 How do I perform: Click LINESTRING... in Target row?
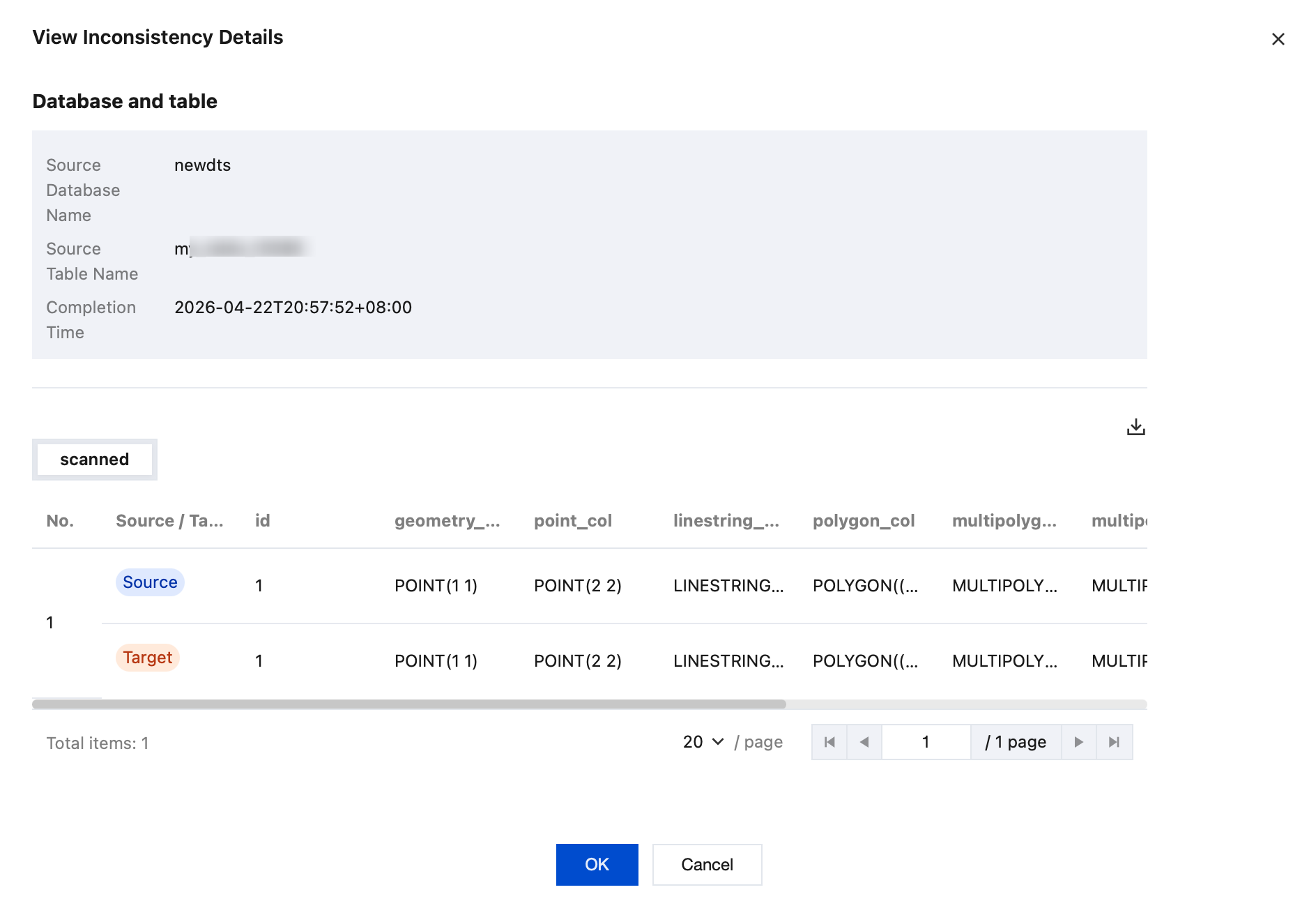click(x=728, y=661)
